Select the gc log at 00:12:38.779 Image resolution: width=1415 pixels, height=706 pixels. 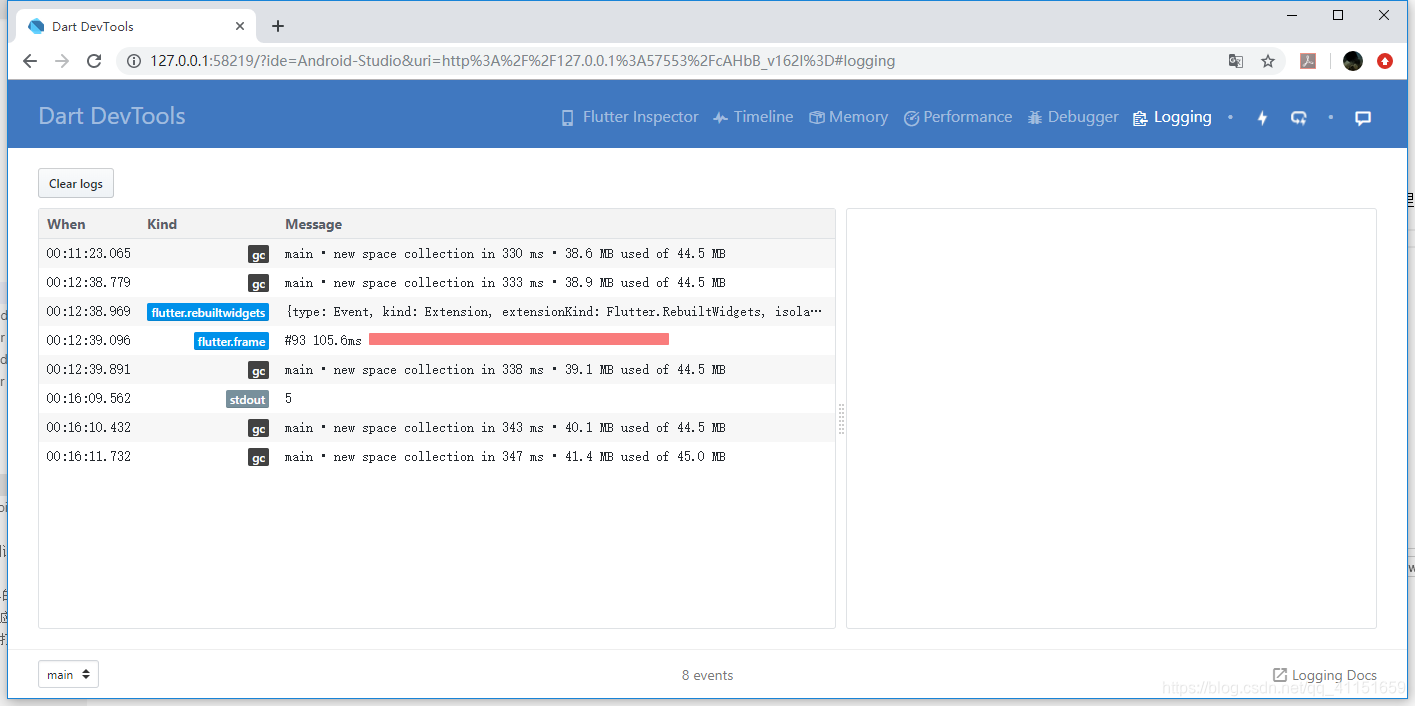(437, 283)
